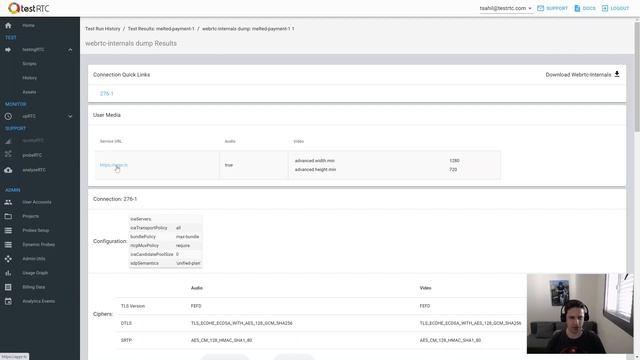Click the probeRTC icon
Screen dimensions: 640x360
[x=8, y=155]
